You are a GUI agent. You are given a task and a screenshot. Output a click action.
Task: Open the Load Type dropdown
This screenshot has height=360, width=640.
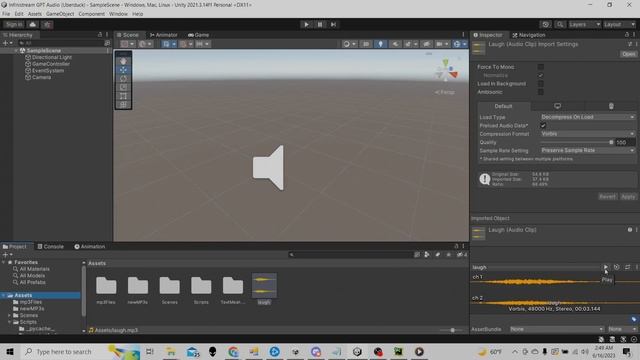click(587, 117)
